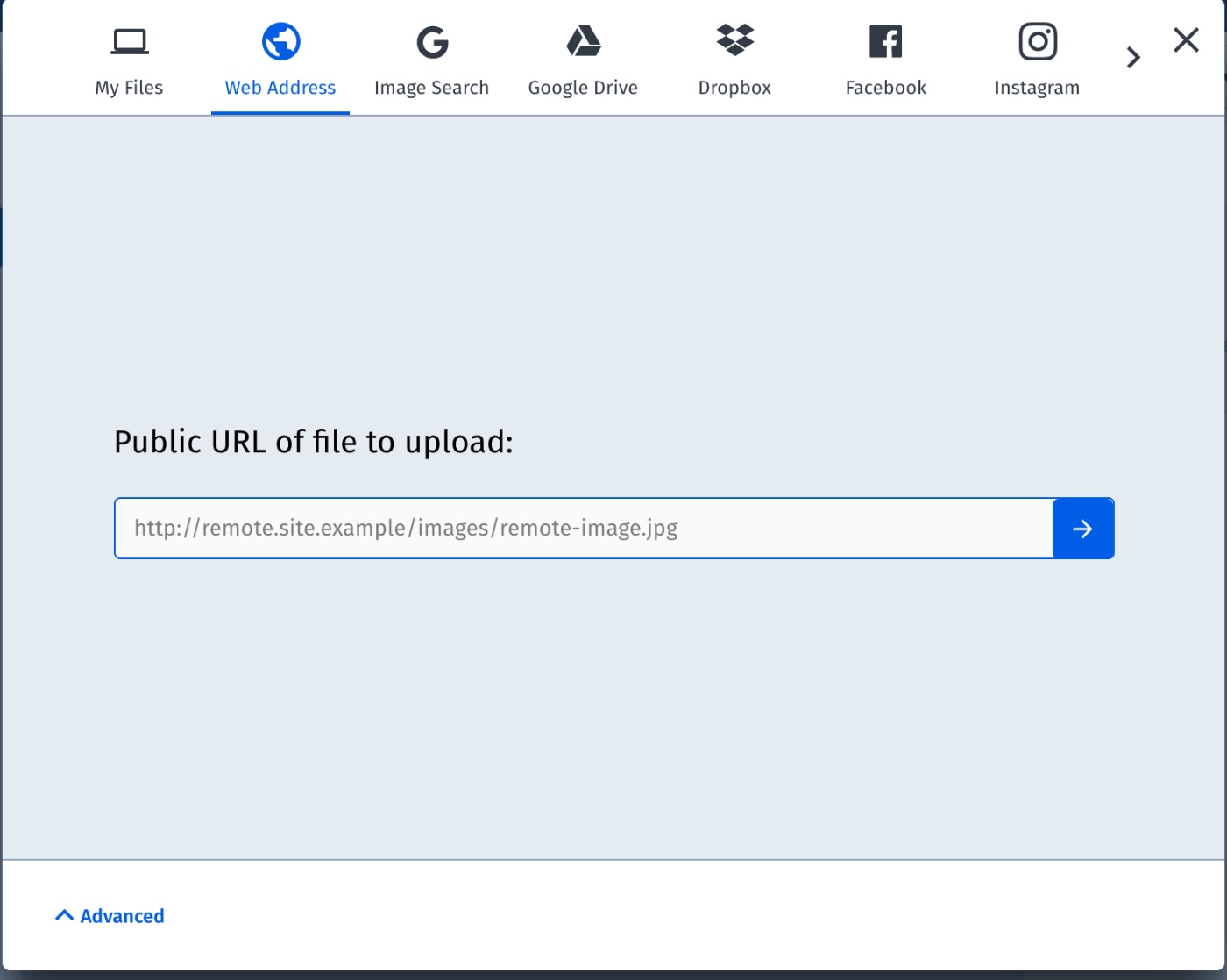Collapse the Advanced options section

(x=110, y=916)
